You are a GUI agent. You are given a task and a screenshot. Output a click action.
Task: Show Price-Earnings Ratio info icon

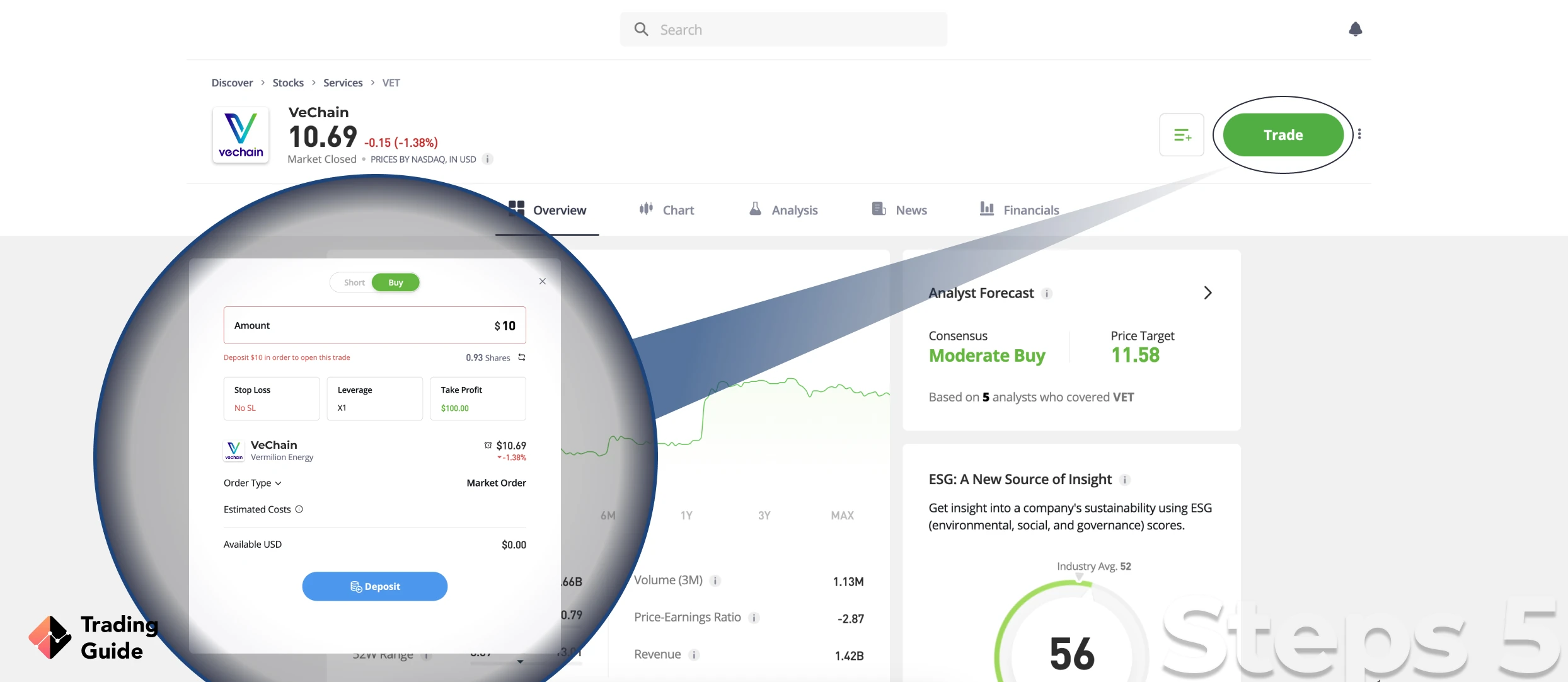coord(754,618)
